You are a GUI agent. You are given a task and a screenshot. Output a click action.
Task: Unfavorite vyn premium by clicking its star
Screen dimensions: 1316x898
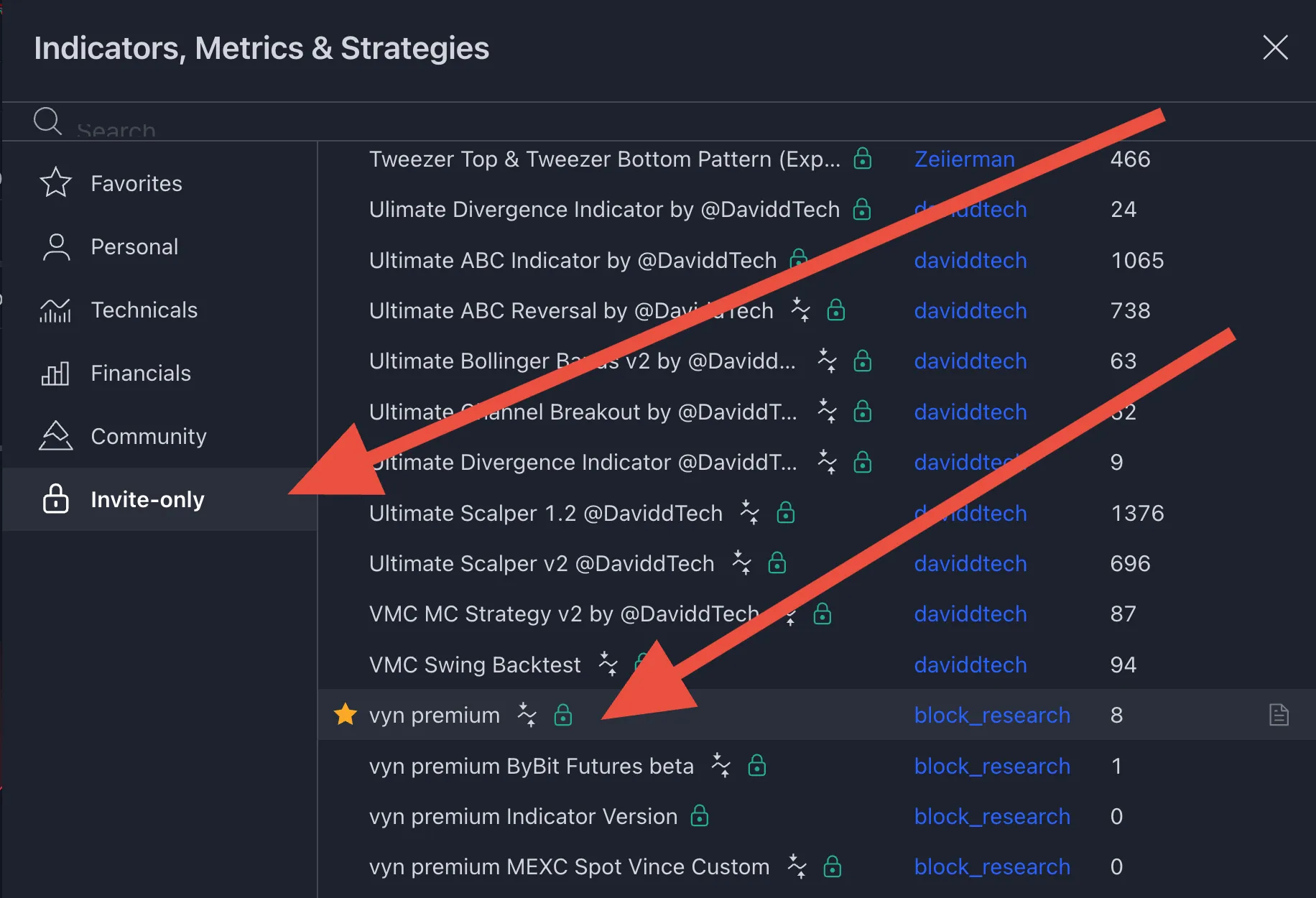(x=345, y=715)
